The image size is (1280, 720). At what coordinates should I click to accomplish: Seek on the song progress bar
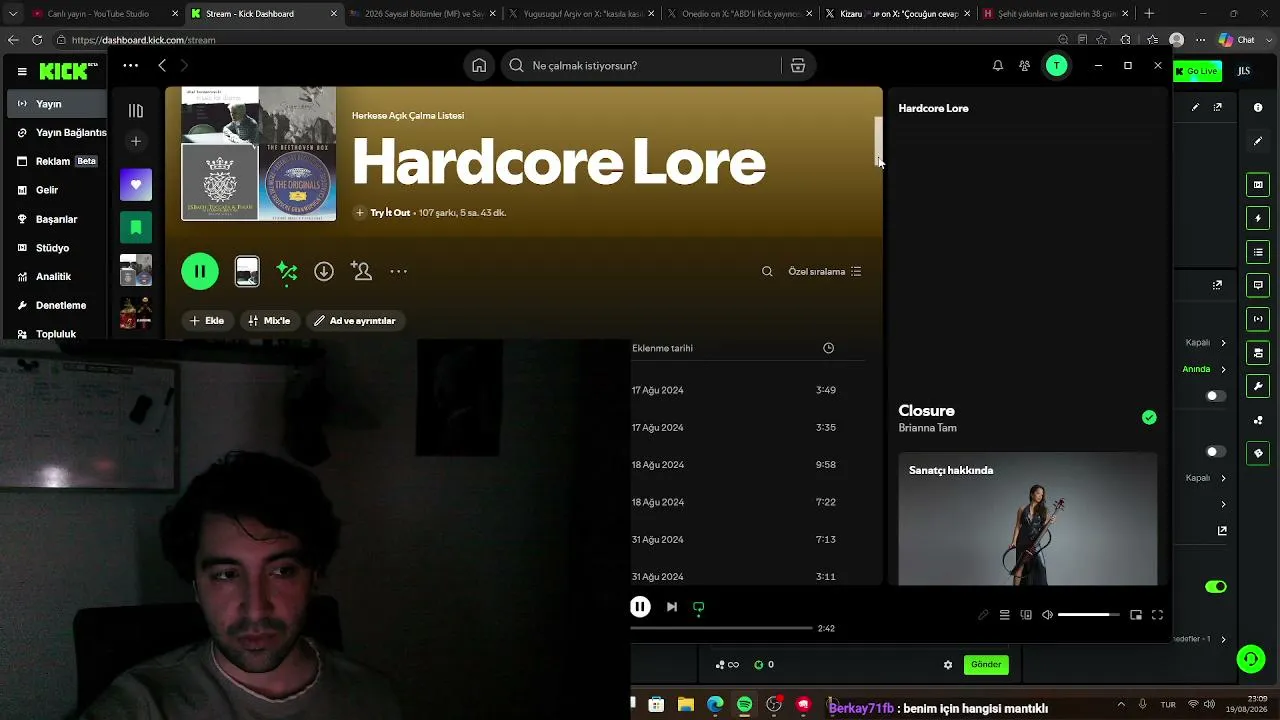[x=721, y=628]
